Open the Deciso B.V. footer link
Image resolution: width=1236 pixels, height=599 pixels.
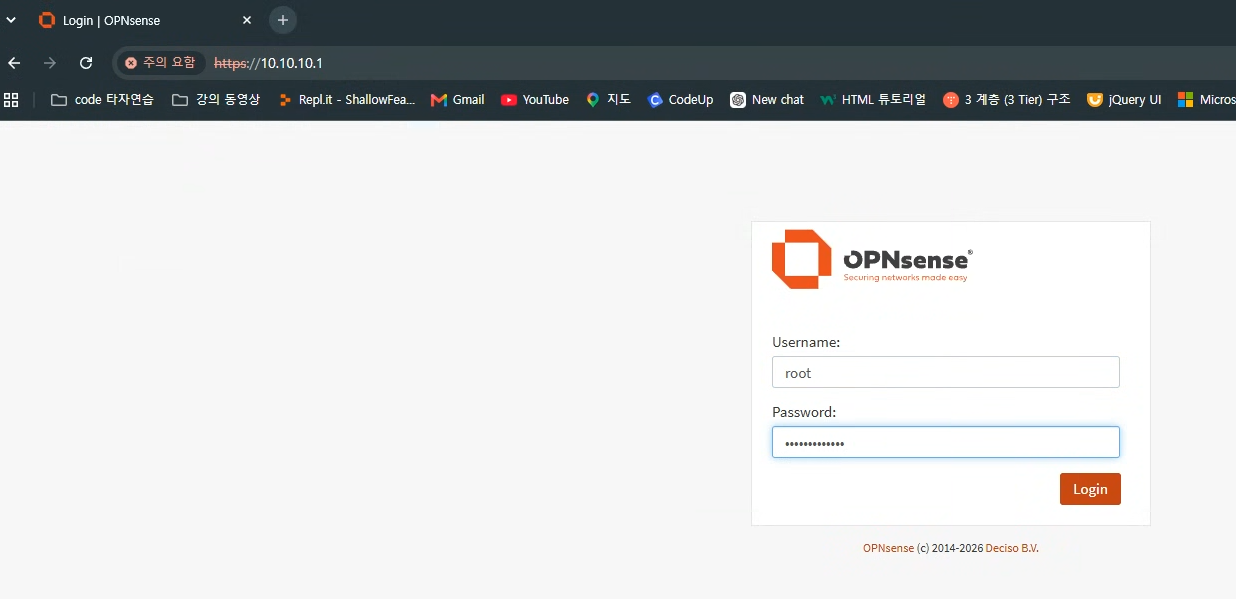pyautogui.click(x=1012, y=548)
